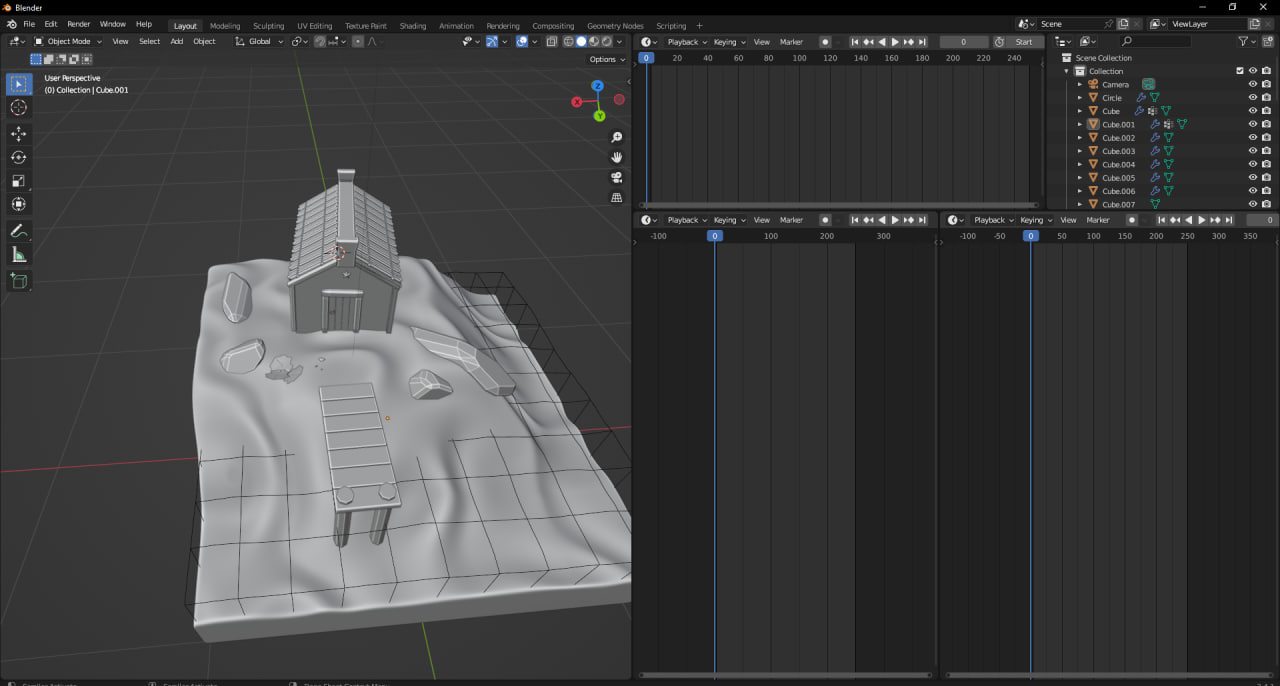Image resolution: width=1280 pixels, height=686 pixels.
Task: Collapse the Collection tree in outliner
Action: [x=1067, y=71]
